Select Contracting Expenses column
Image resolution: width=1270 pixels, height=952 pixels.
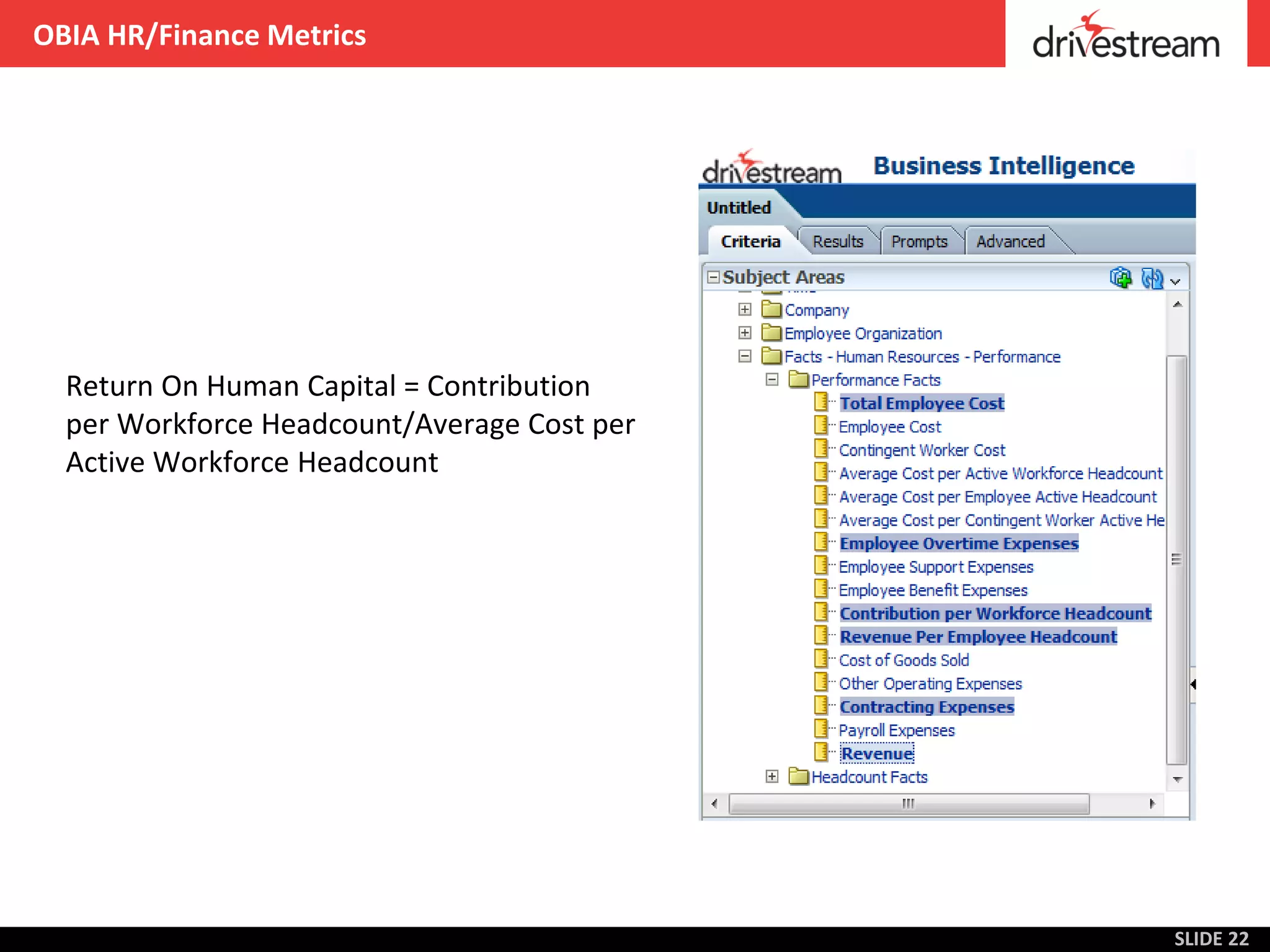click(926, 707)
